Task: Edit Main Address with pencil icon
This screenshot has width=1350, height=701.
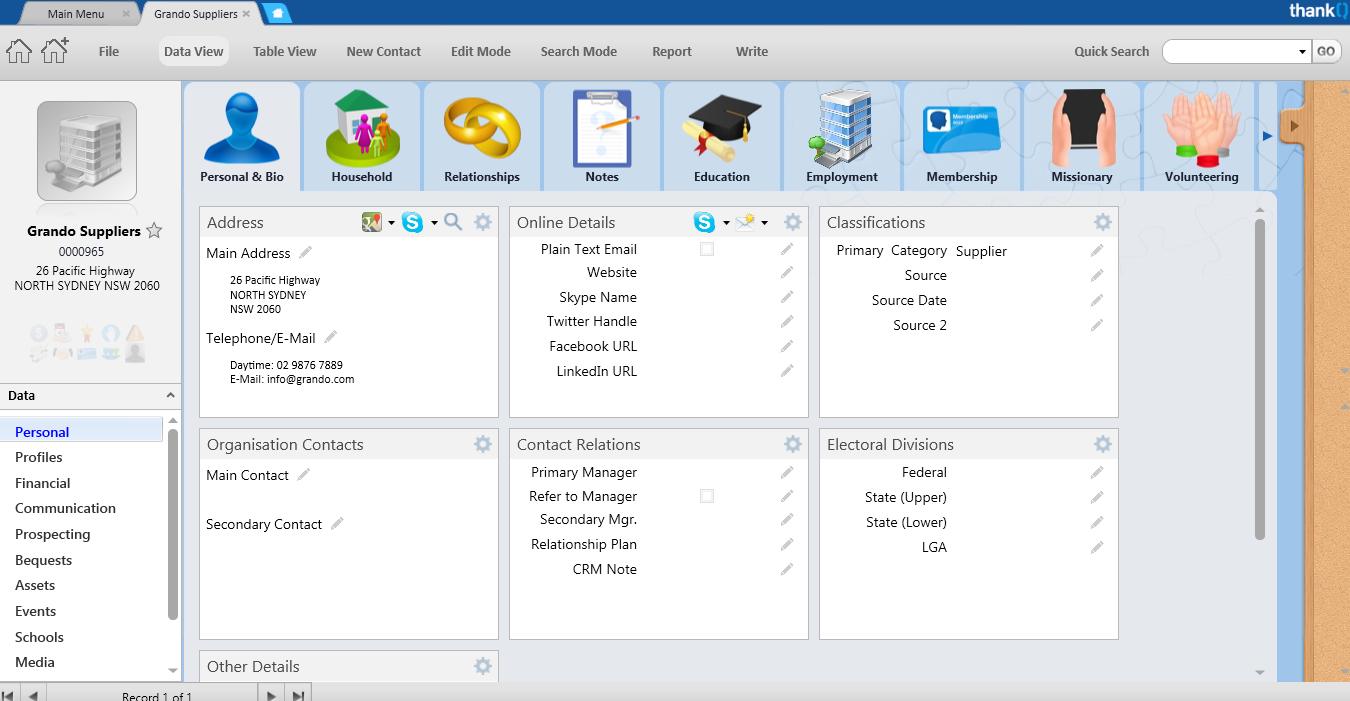Action: point(305,252)
